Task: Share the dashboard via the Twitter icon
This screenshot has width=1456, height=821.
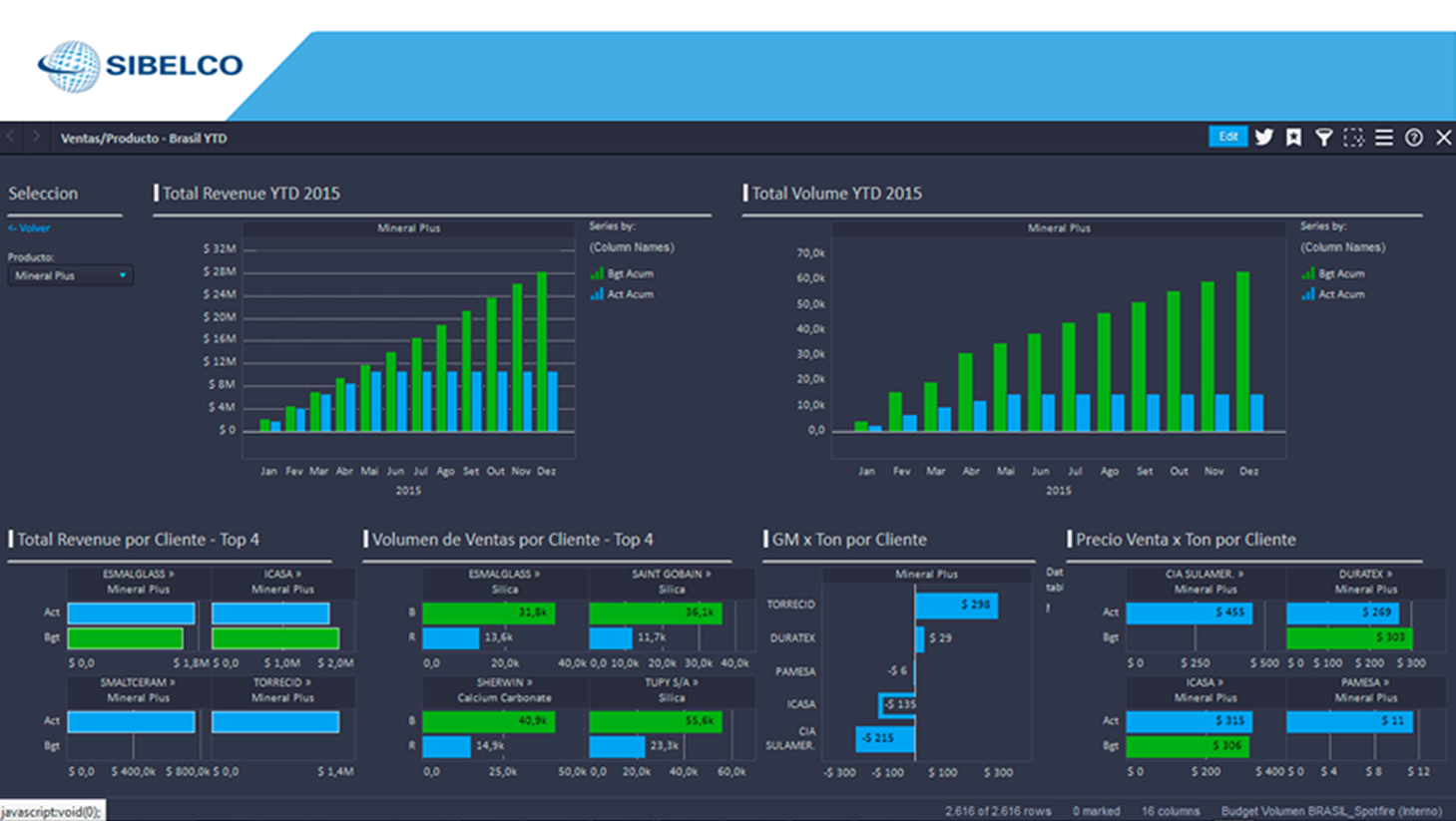Action: click(x=1264, y=138)
